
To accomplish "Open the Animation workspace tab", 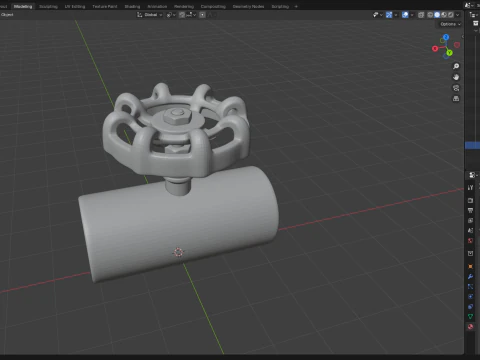I will (157, 6).
